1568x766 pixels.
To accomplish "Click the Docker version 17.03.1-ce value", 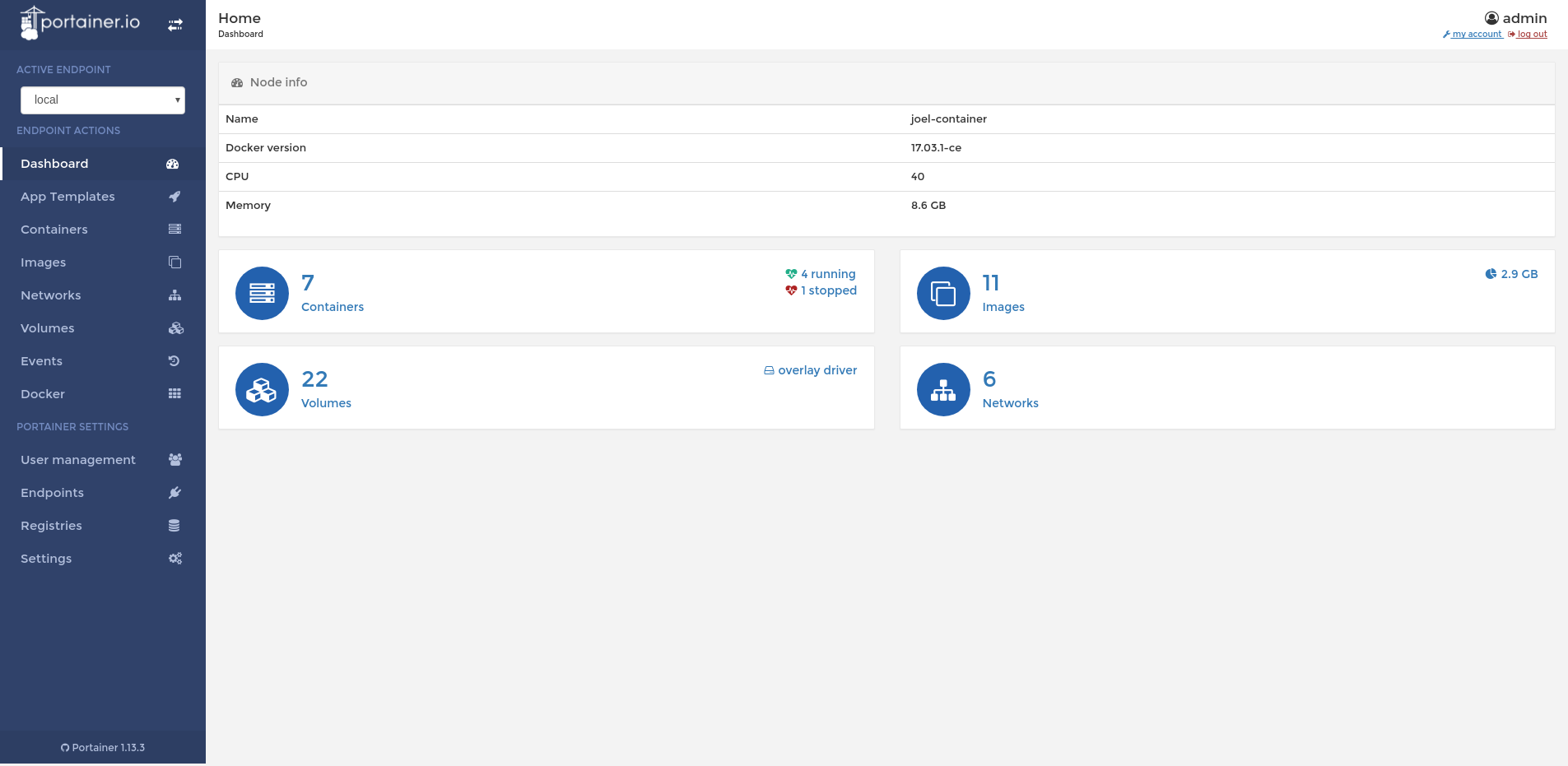I will [x=936, y=148].
